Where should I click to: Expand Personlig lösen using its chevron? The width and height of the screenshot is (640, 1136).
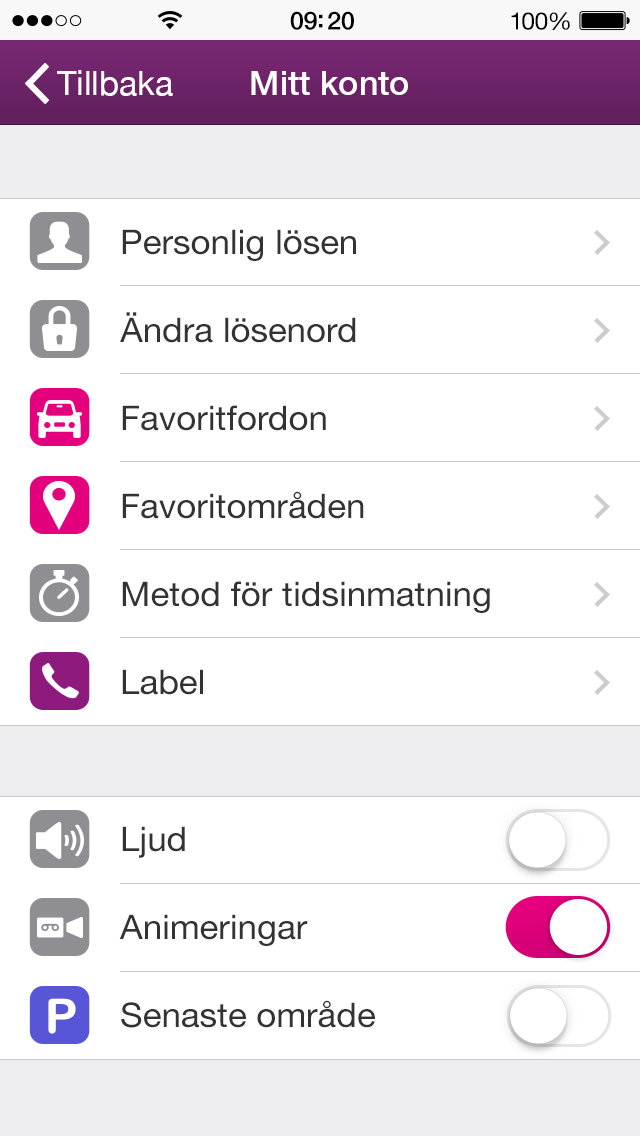(x=601, y=242)
